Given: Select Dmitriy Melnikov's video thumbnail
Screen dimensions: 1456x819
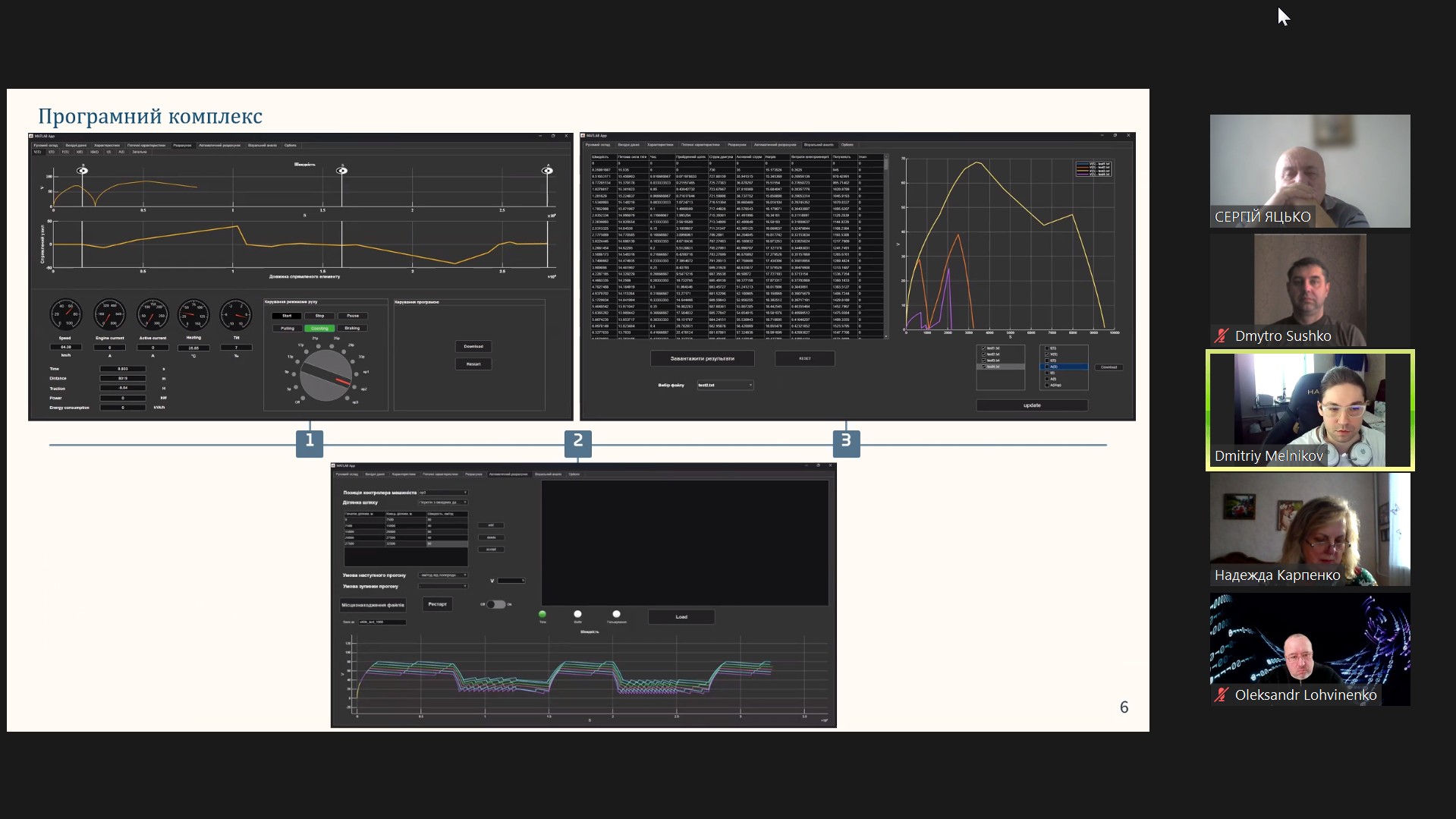Looking at the screenshot, I should point(1310,410).
